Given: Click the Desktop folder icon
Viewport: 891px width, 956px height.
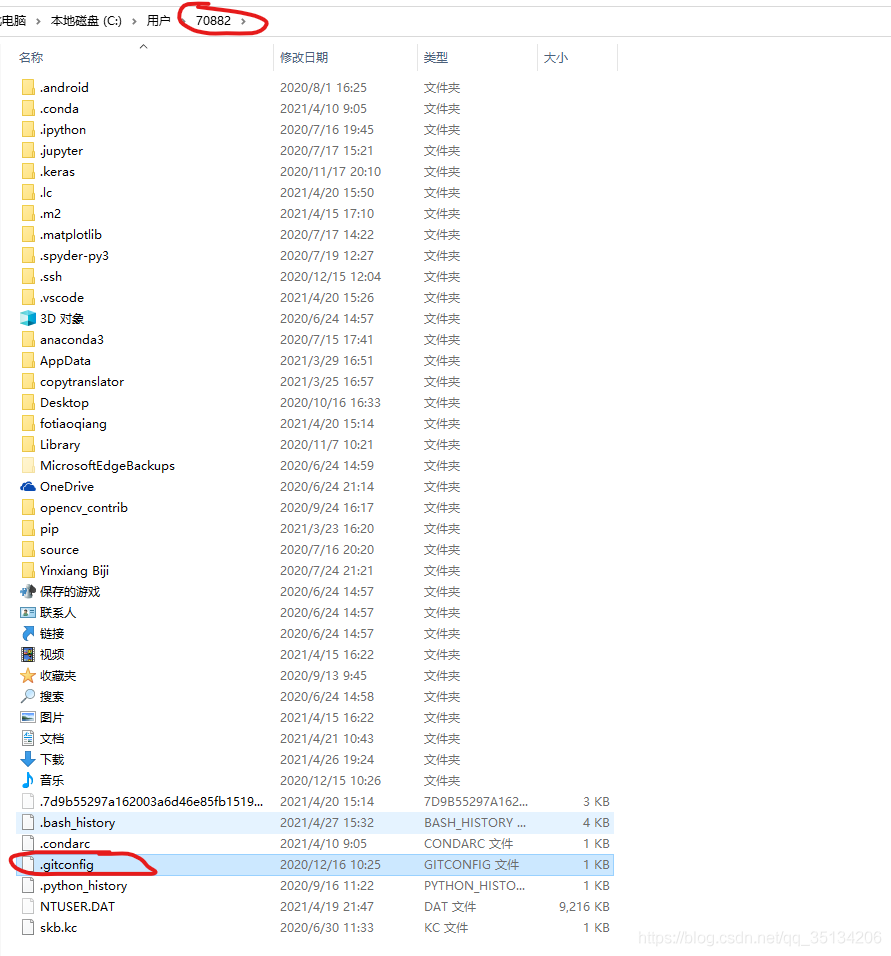Looking at the screenshot, I should click(28, 402).
